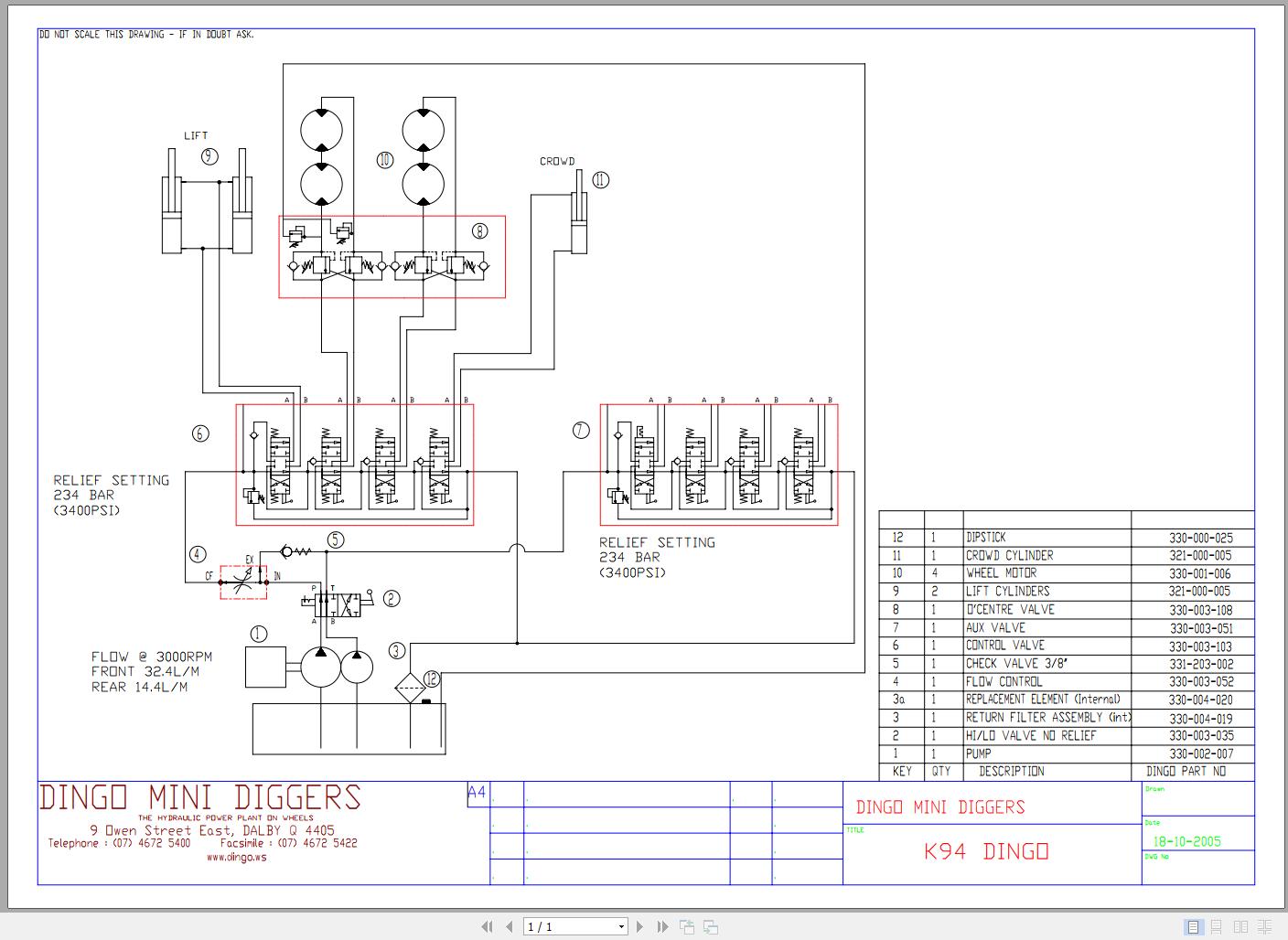The width and height of the screenshot is (1288, 940).
Task: Click the DIPSTICK description in table
Action: click(986, 538)
